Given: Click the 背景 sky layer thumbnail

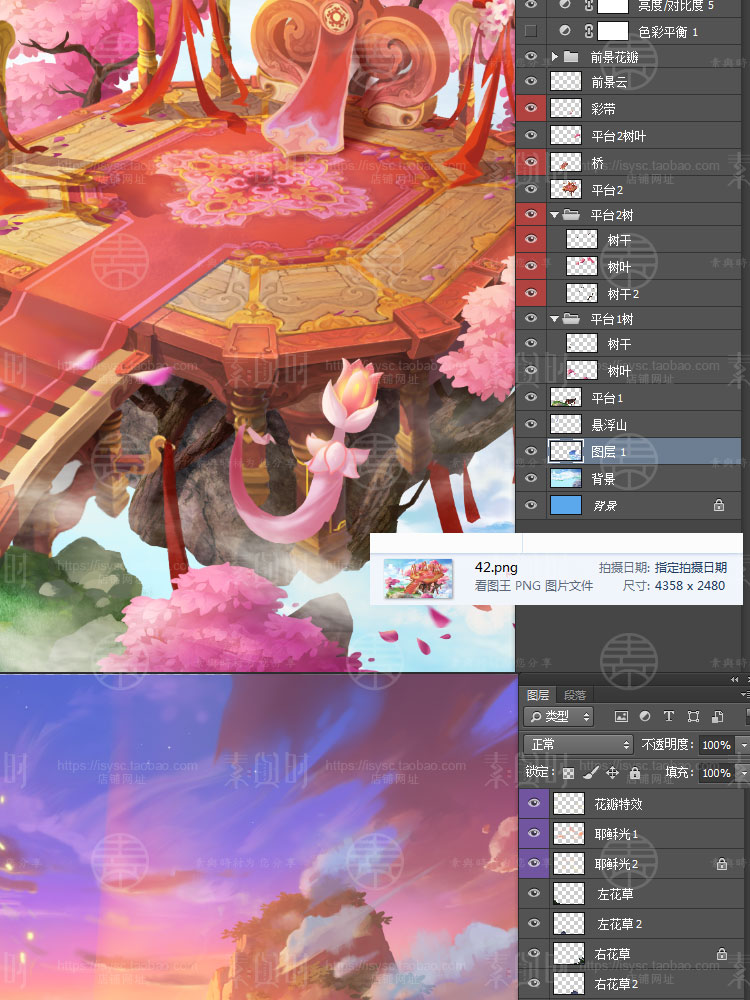Looking at the screenshot, I should click(566, 478).
